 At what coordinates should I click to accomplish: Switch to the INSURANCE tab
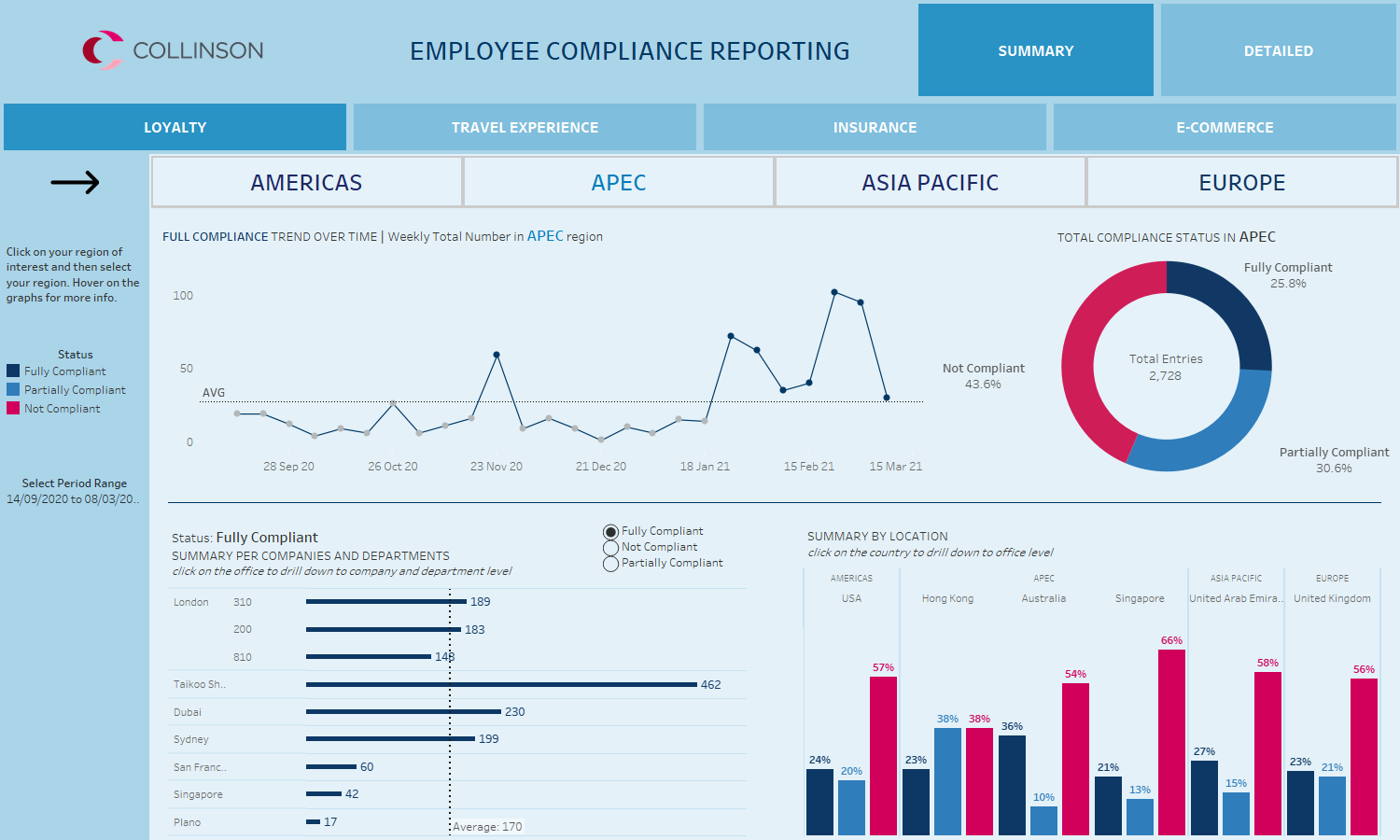click(x=875, y=127)
